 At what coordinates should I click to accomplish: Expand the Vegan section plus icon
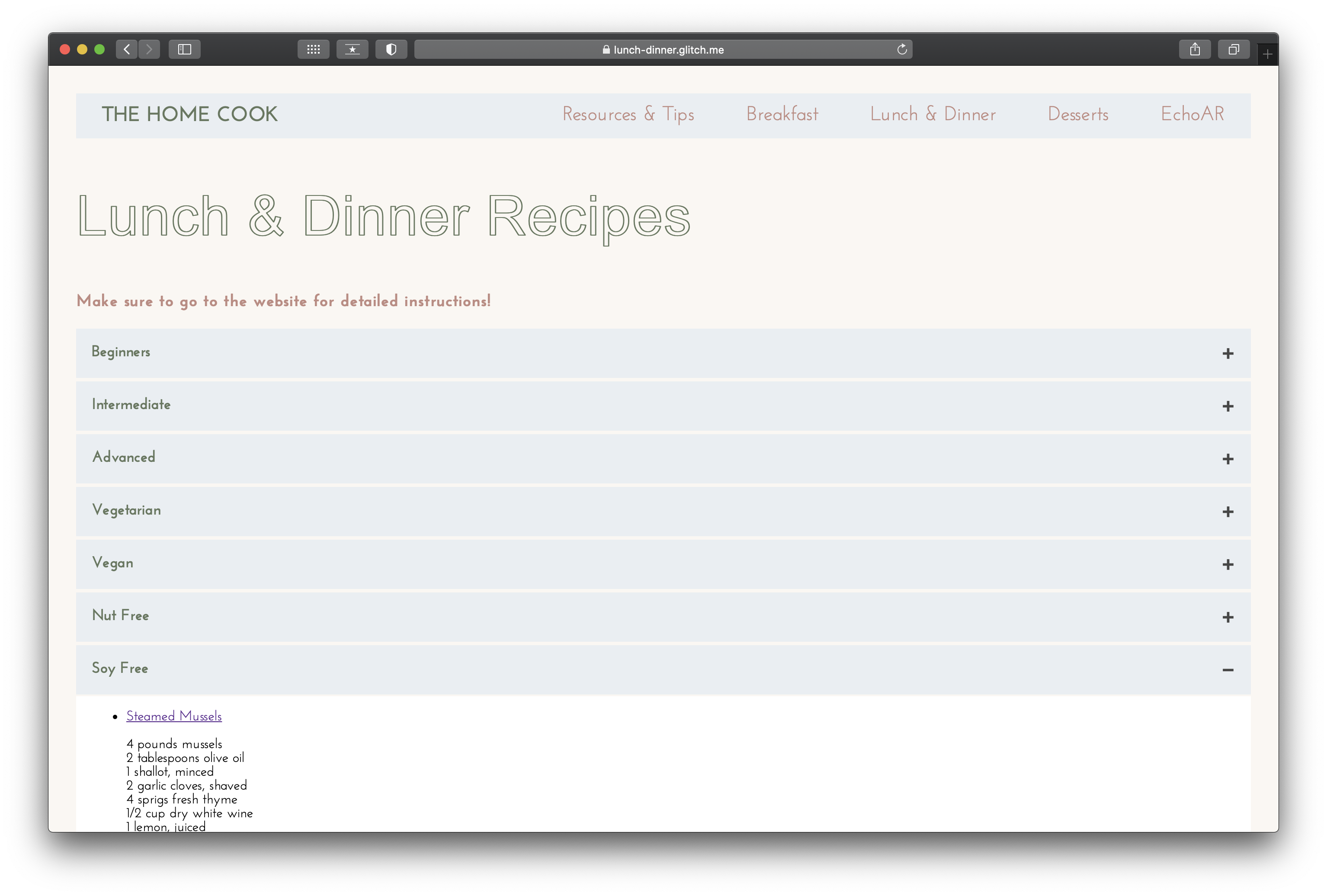point(1228,564)
